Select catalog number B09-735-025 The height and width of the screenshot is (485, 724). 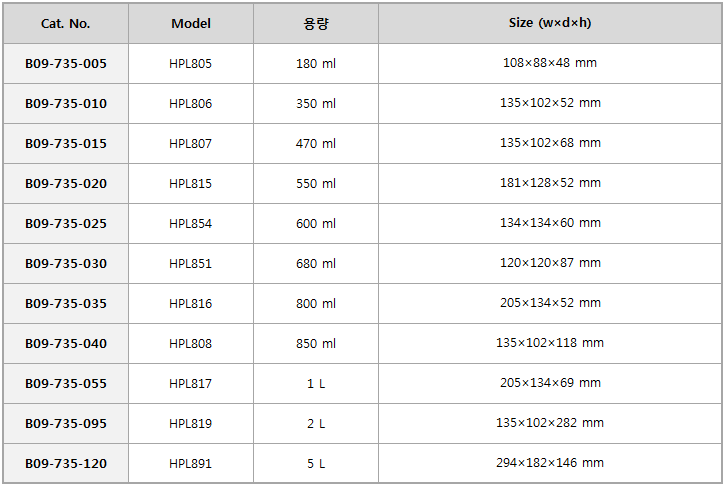[x=66, y=224]
